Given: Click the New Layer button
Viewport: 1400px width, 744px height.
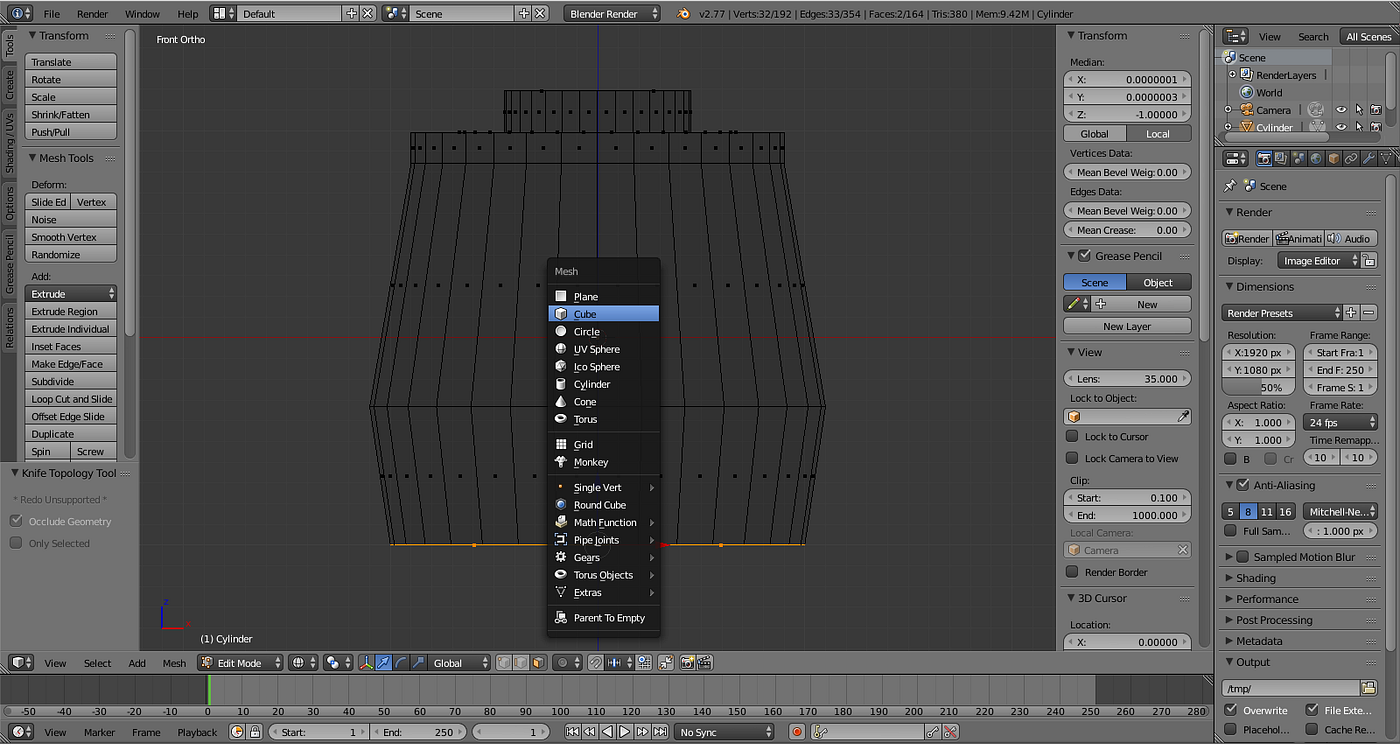Looking at the screenshot, I should 1127,326.
